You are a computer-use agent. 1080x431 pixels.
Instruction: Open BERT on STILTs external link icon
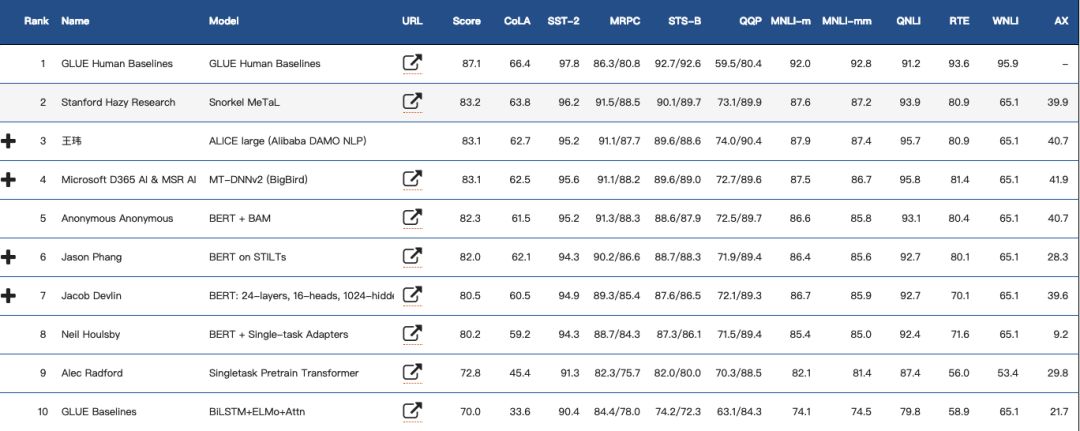click(411, 257)
